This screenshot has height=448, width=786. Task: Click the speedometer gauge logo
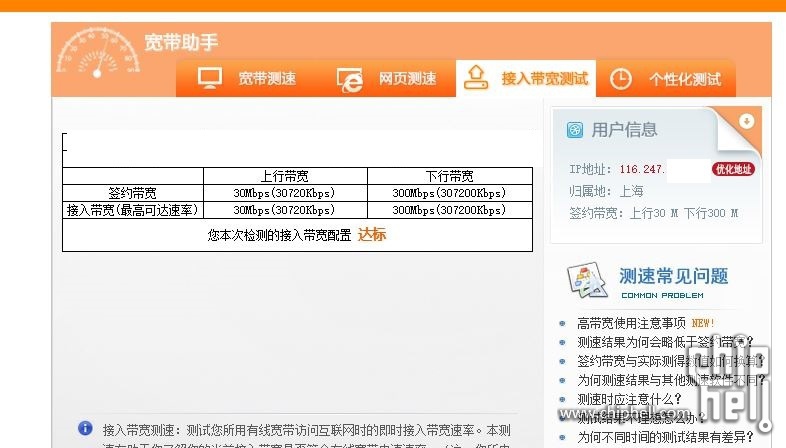click(x=98, y=53)
